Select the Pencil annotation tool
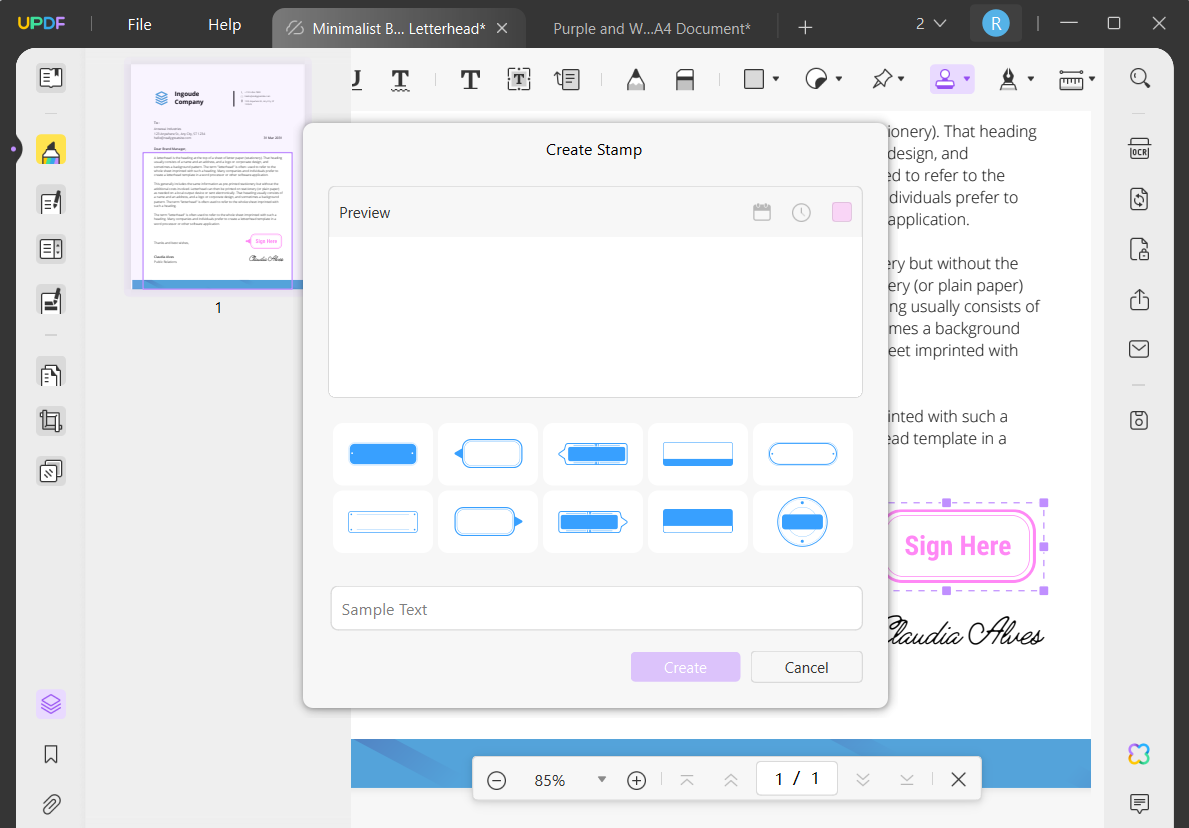The width and height of the screenshot is (1189, 828). tap(638, 79)
